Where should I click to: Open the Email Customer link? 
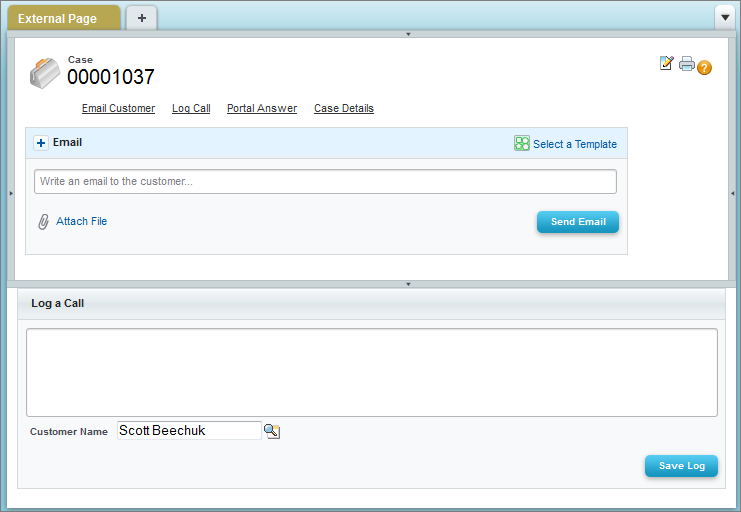118,108
